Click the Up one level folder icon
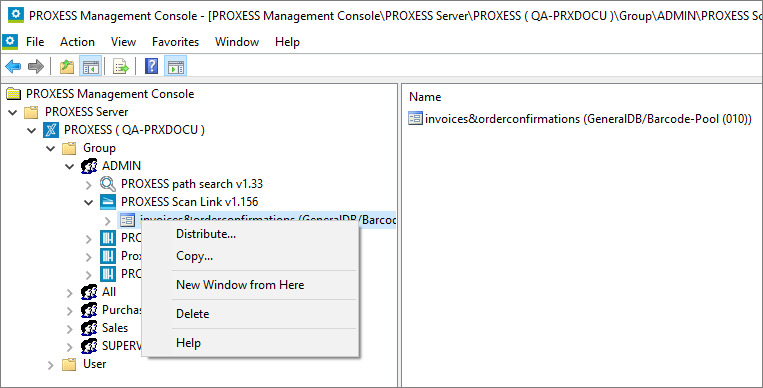The height and width of the screenshot is (388, 763). coord(67,66)
